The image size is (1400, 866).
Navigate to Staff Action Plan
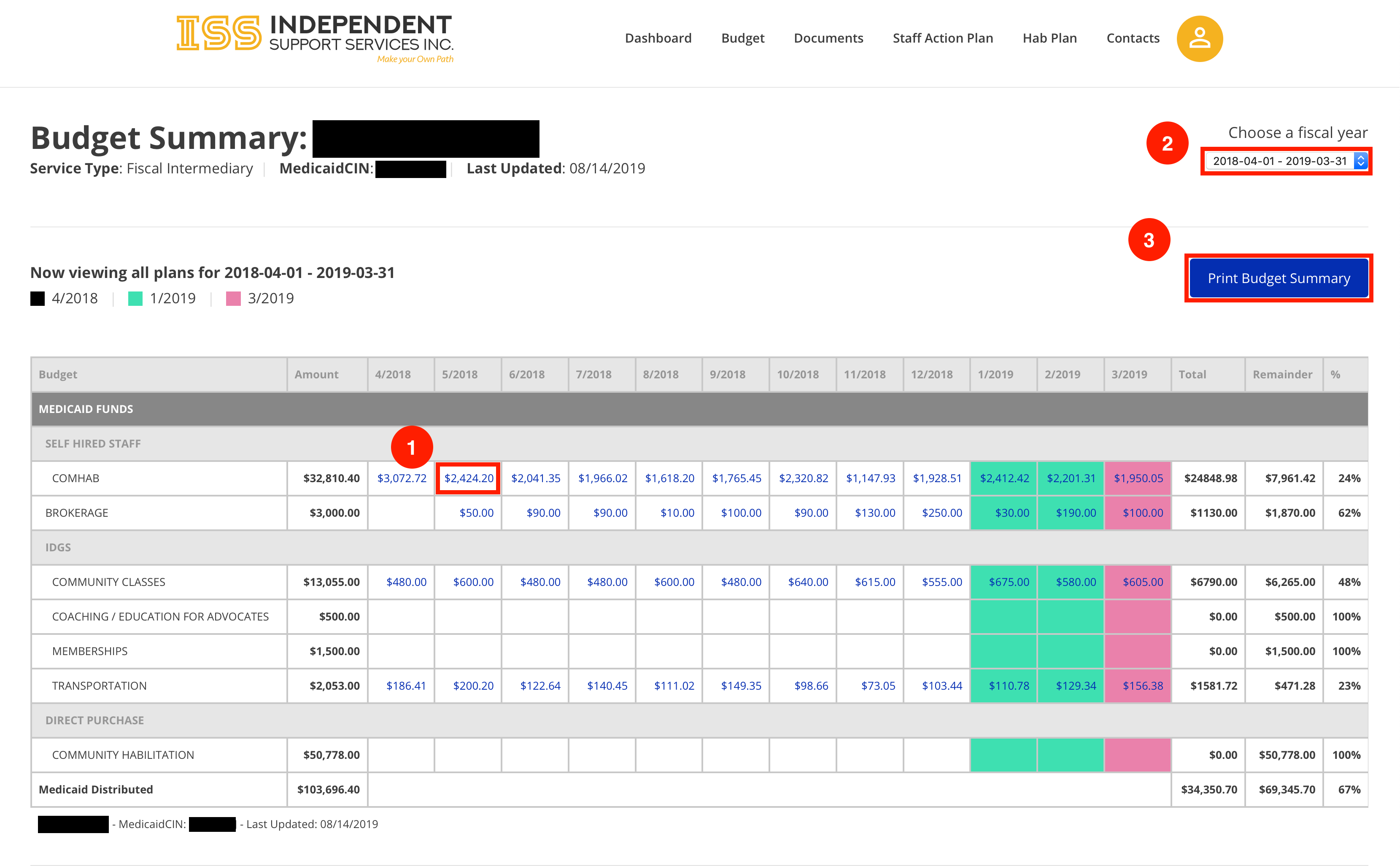942,38
